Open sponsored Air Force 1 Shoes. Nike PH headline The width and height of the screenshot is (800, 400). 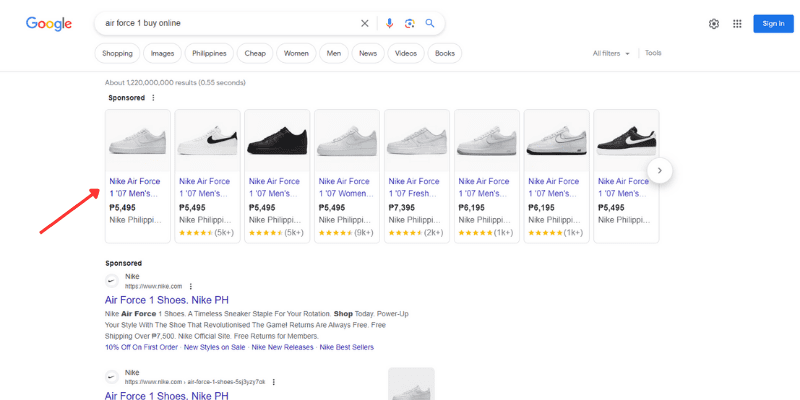click(x=167, y=299)
